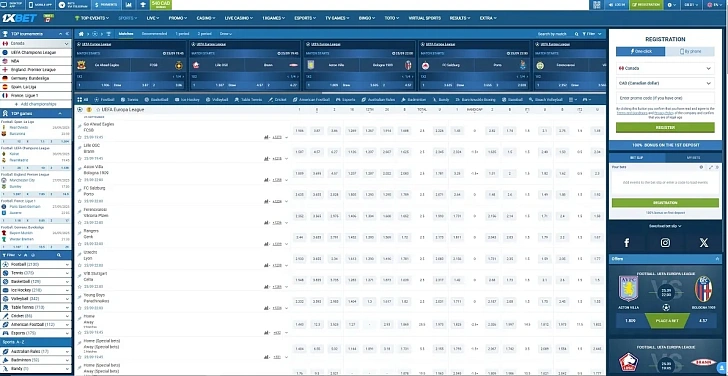Select Football in the sports filter strip
Image resolution: width=728 pixels, height=376 pixels.
[x=104, y=99]
